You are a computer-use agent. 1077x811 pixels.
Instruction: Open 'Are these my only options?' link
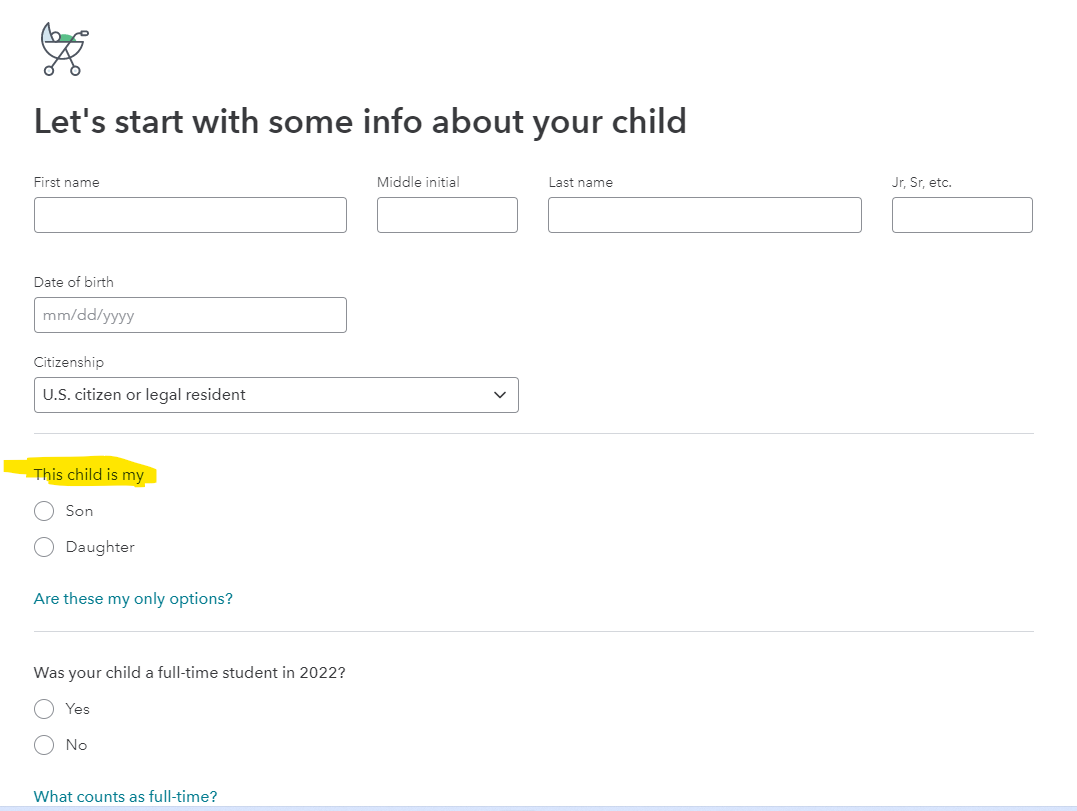(x=133, y=599)
